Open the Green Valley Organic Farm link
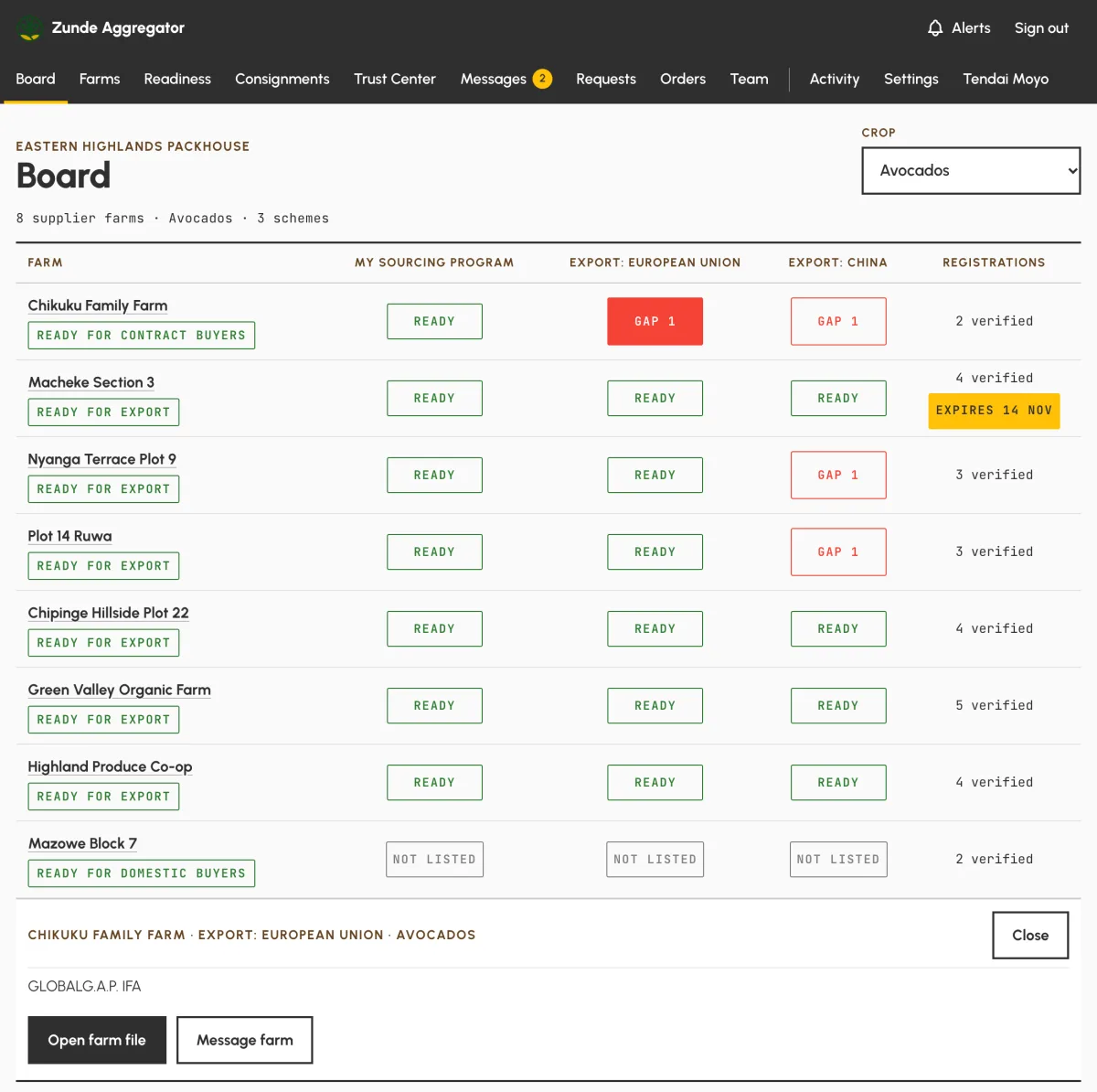Screen dimensions: 1097x1092 coord(120,690)
